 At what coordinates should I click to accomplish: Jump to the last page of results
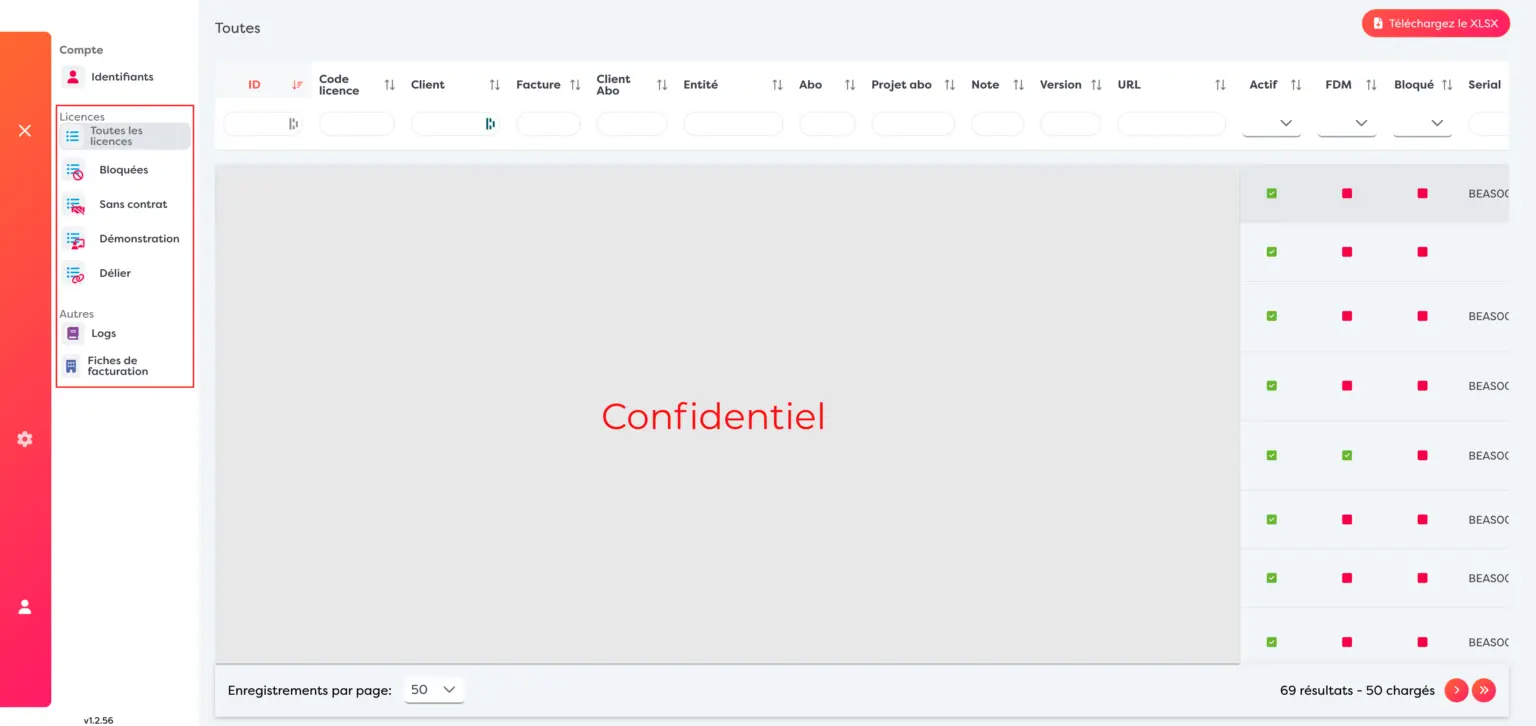click(1484, 690)
